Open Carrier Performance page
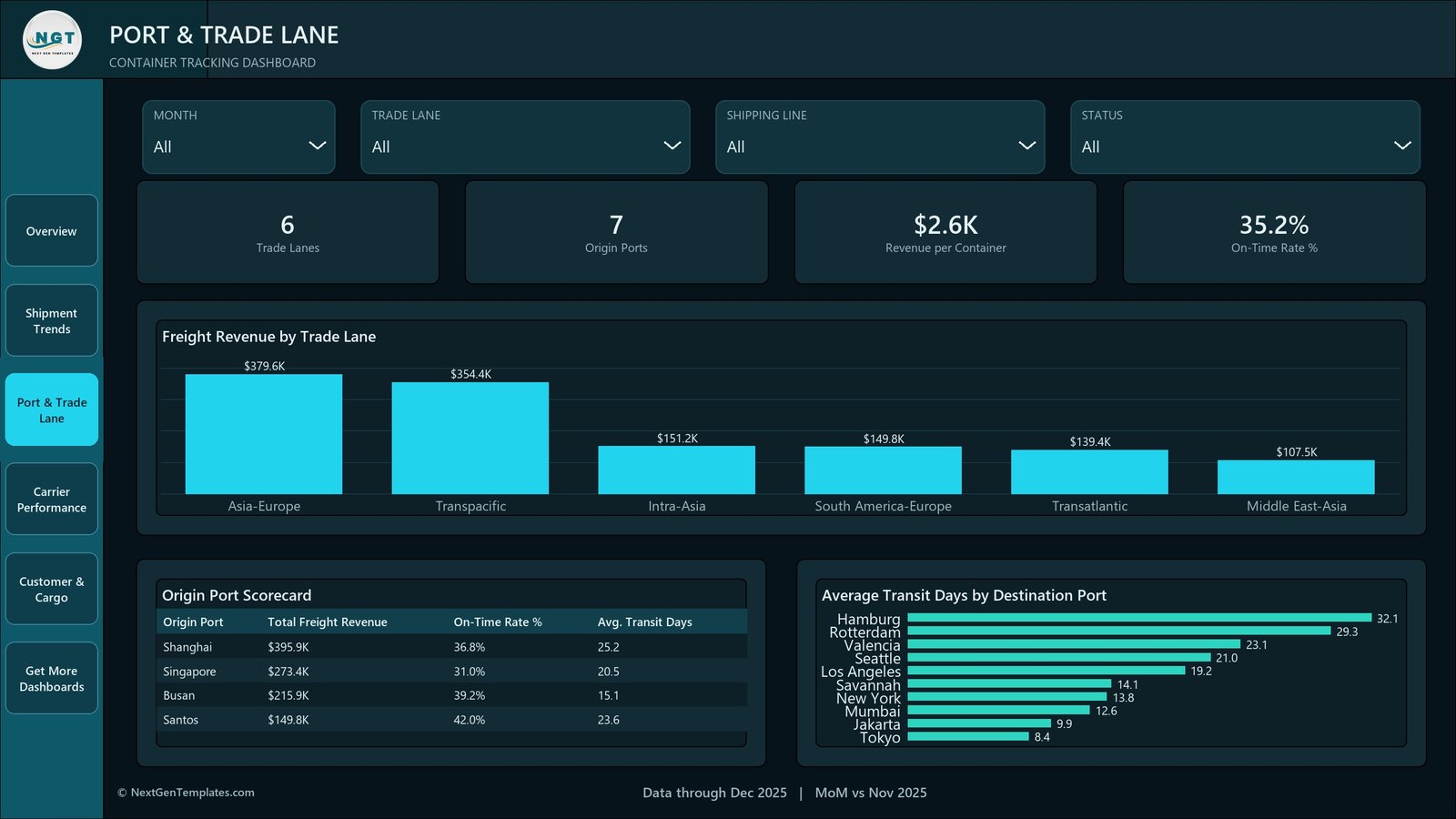 point(52,500)
